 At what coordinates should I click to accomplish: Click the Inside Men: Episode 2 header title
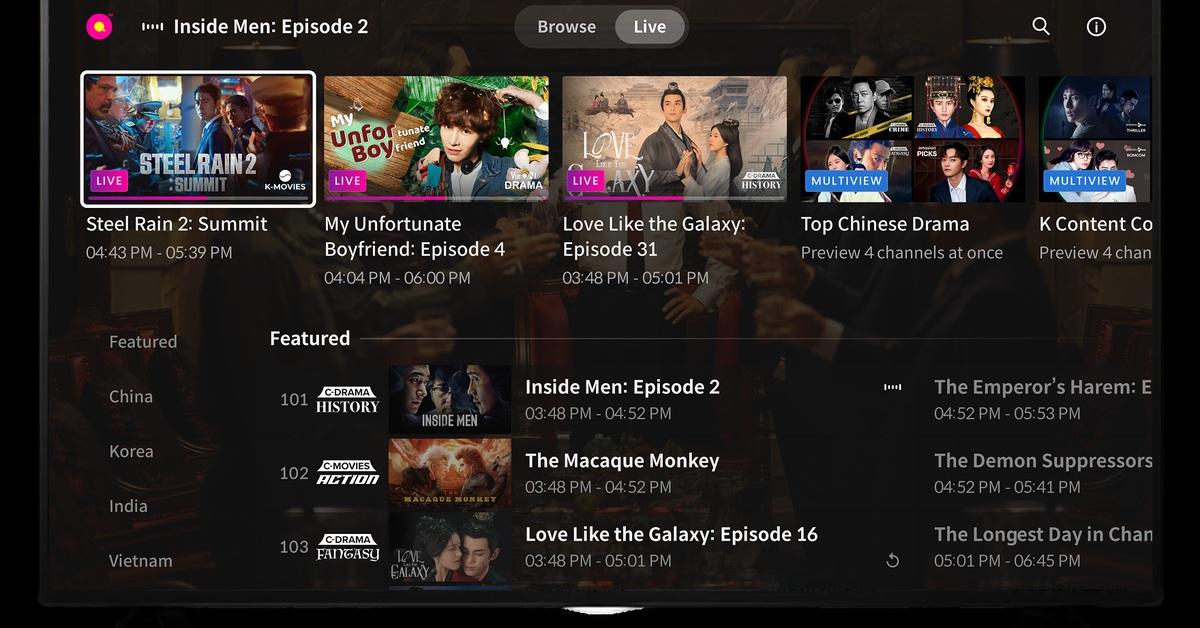271,27
